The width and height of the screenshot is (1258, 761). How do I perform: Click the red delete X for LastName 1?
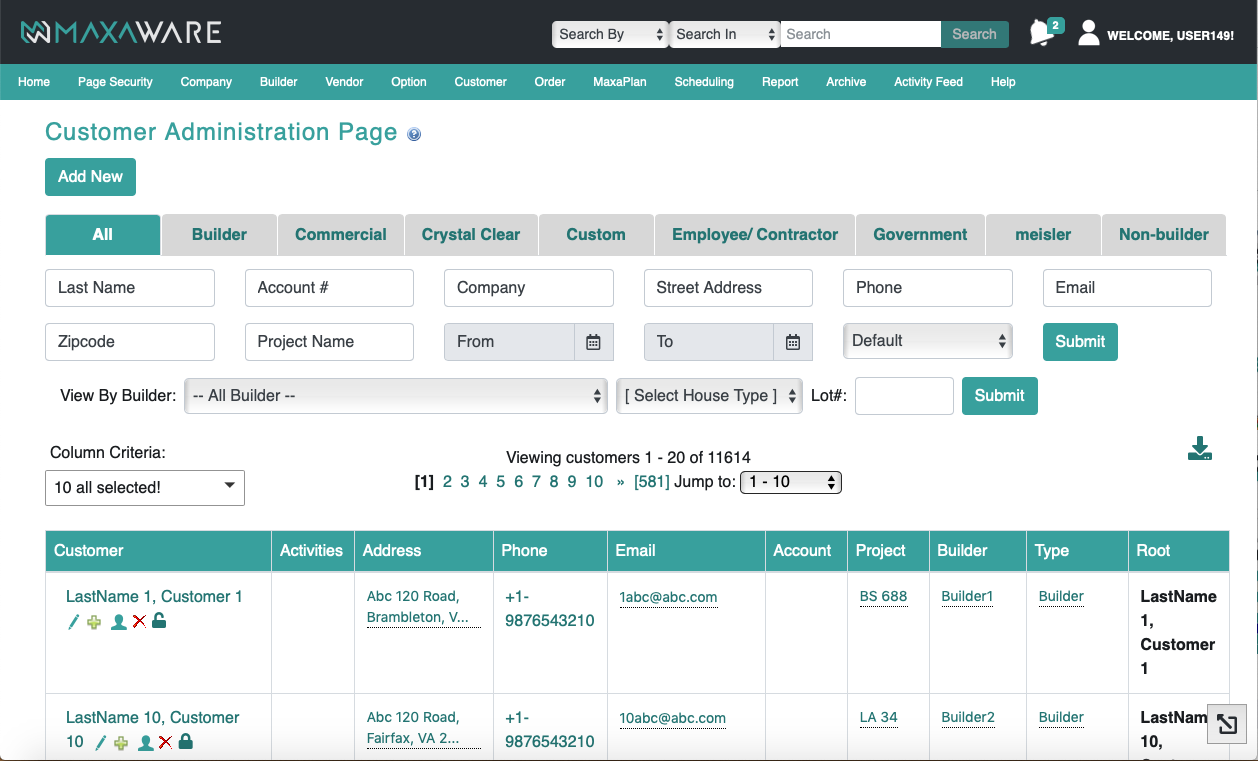click(139, 622)
